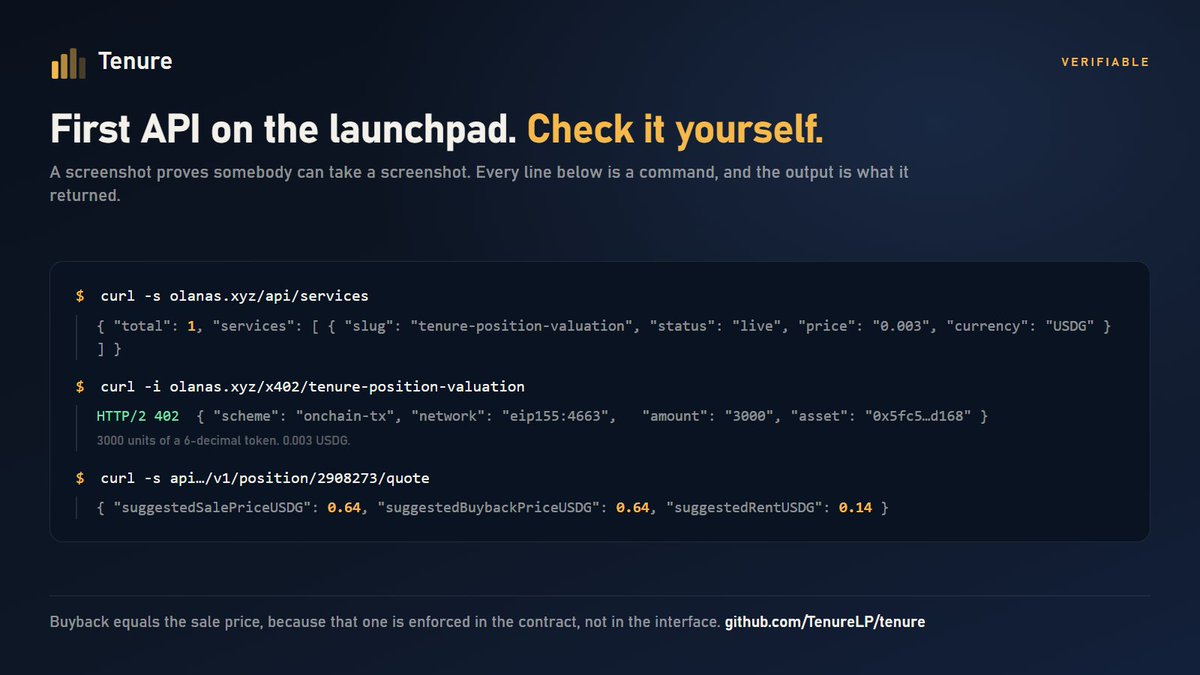Click the $ prompt before the curl -i command

tap(80, 386)
